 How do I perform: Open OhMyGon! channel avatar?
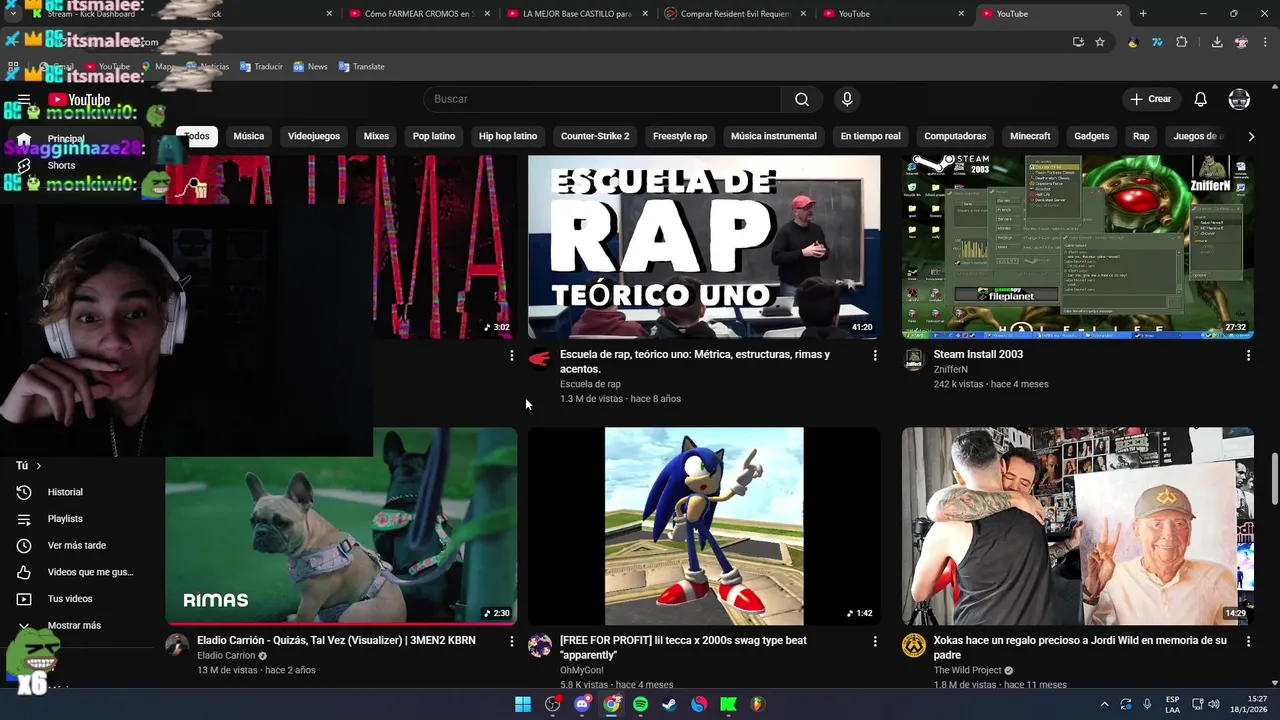(540, 645)
